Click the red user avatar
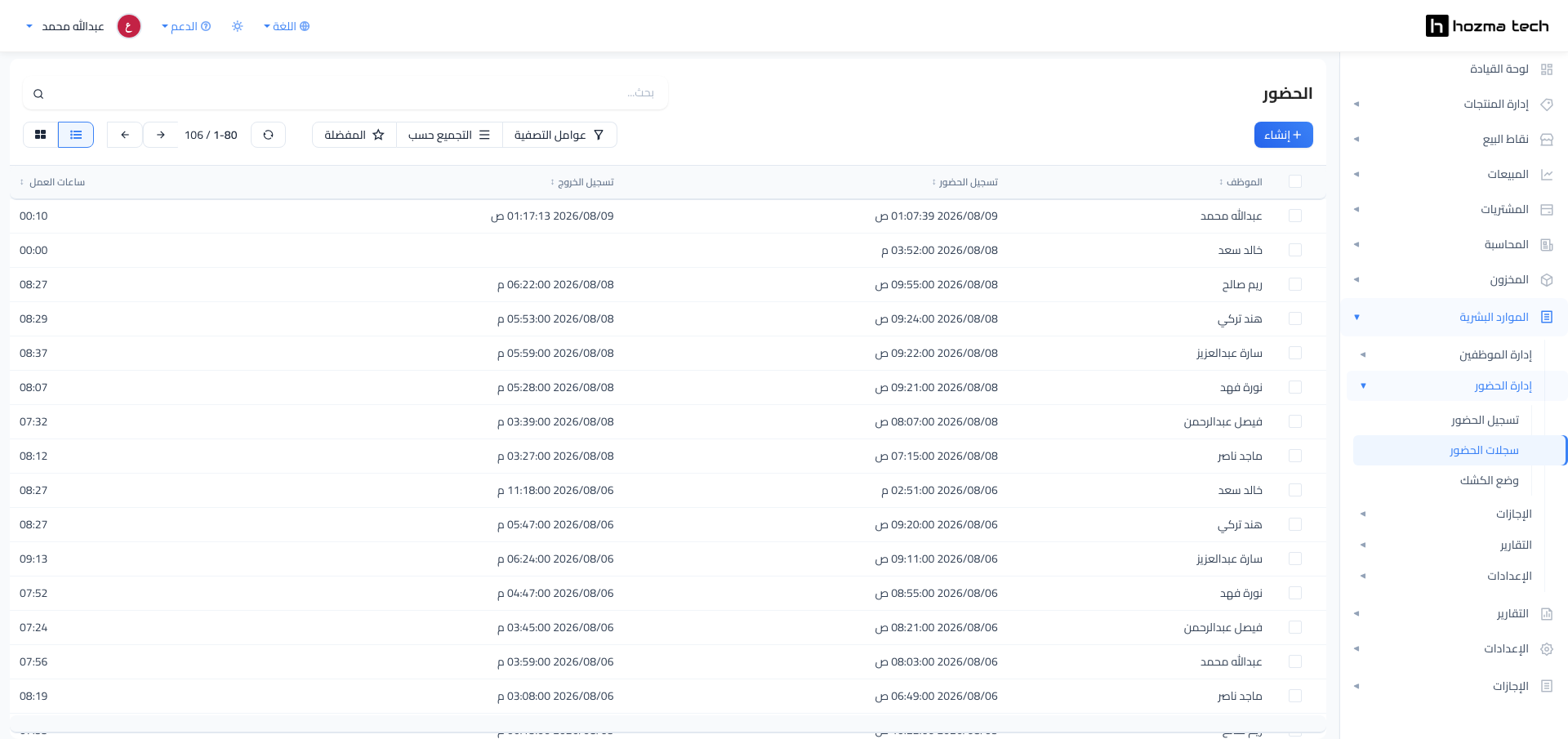The height and width of the screenshot is (739, 1568). tap(129, 26)
